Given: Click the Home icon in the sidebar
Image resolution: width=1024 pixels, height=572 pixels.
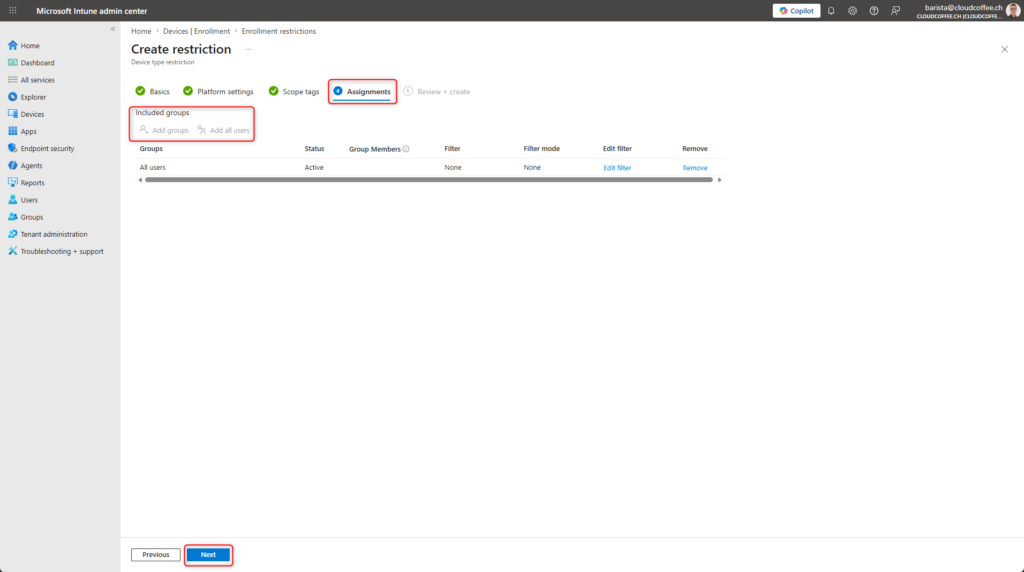Looking at the screenshot, I should (12, 45).
